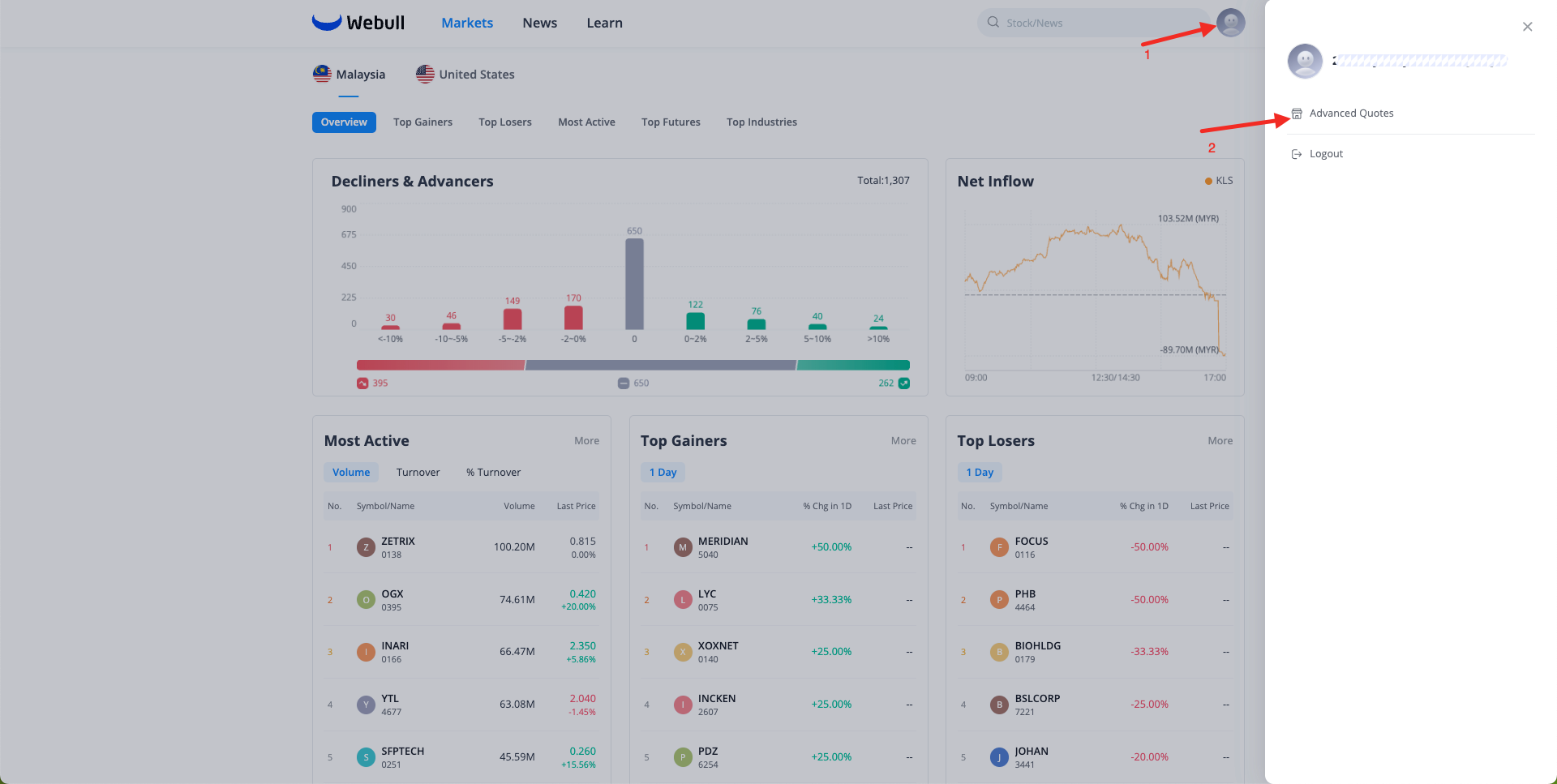Click the side panel user avatar
1557x784 pixels.
click(x=1305, y=61)
